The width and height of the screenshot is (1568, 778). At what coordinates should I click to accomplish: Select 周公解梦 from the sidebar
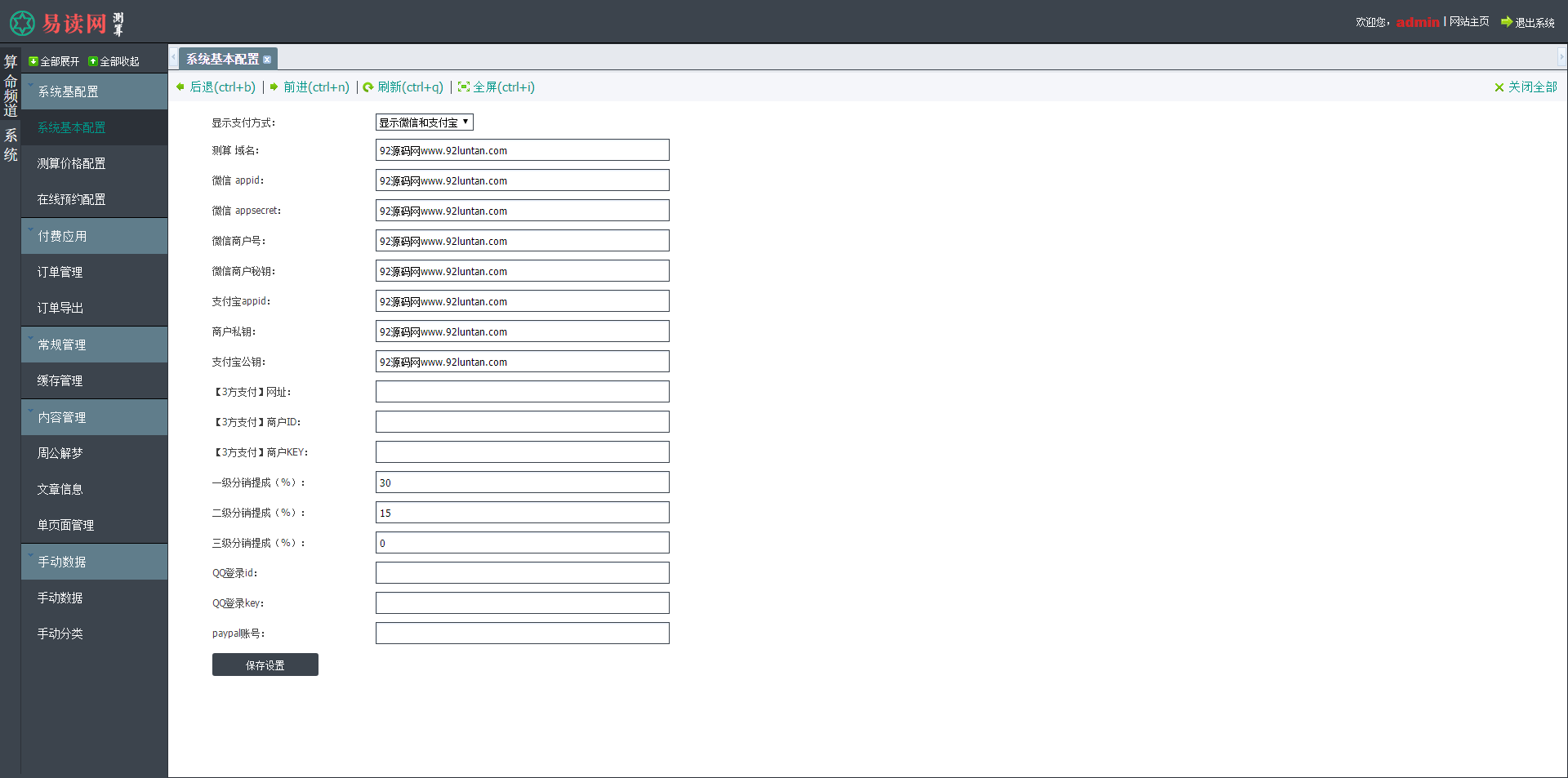(60, 453)
